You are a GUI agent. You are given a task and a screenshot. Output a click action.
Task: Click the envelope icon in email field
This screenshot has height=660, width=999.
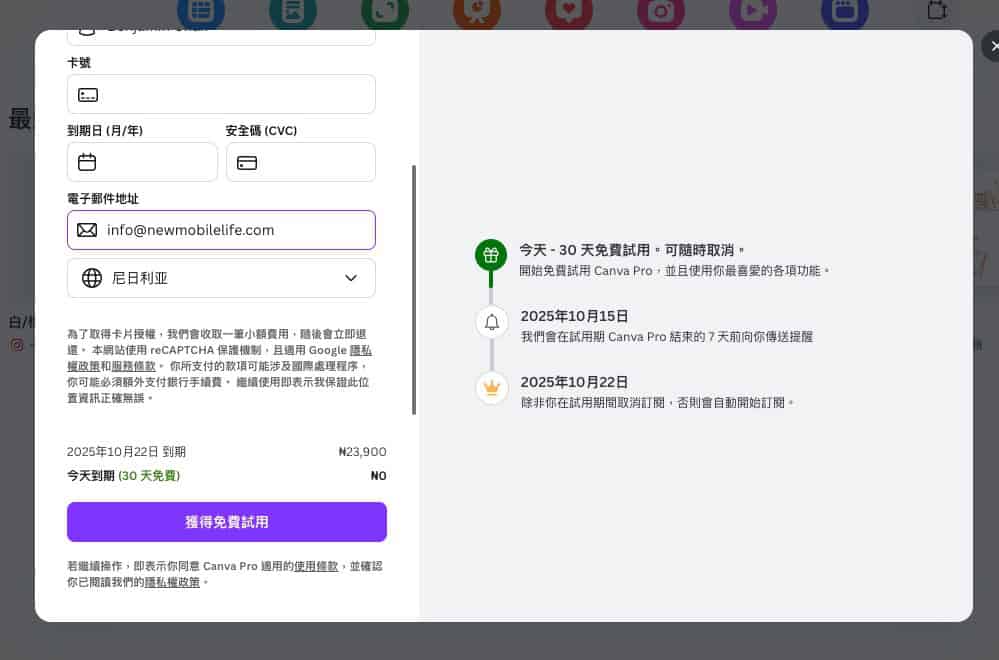pos(87,230)
